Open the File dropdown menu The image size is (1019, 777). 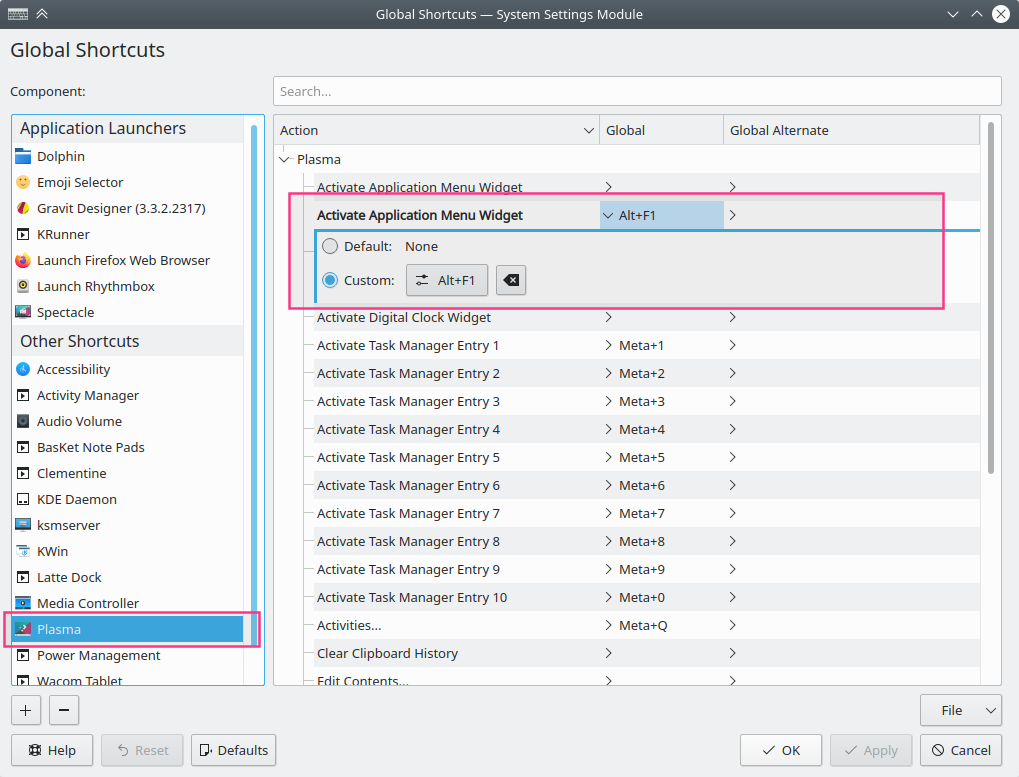coord(960,710)
